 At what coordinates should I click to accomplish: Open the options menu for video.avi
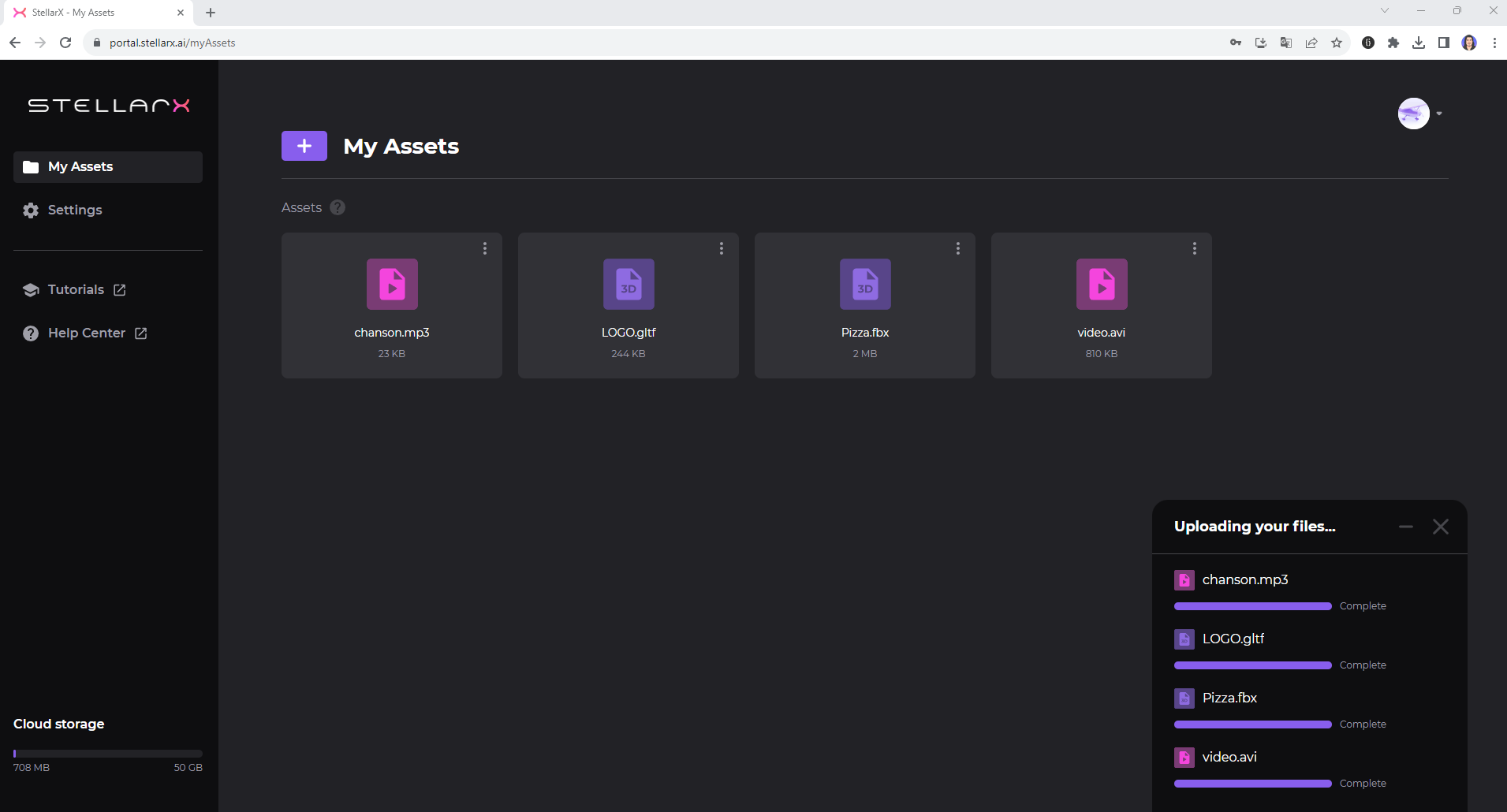[x=1194, y=248]
